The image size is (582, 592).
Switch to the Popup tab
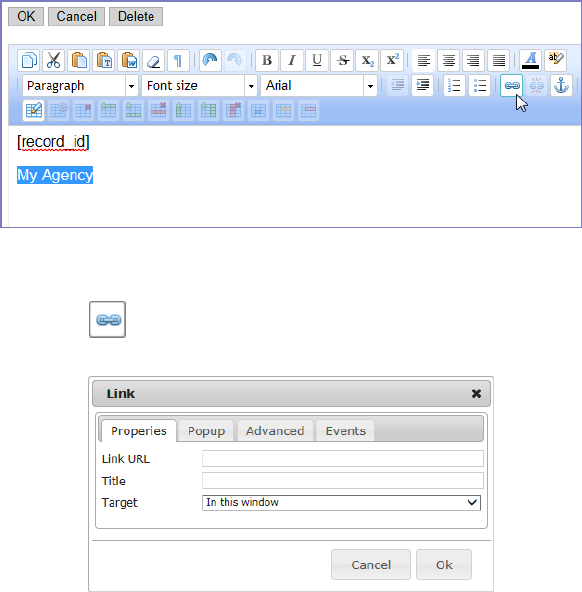[x=206, y=431]
